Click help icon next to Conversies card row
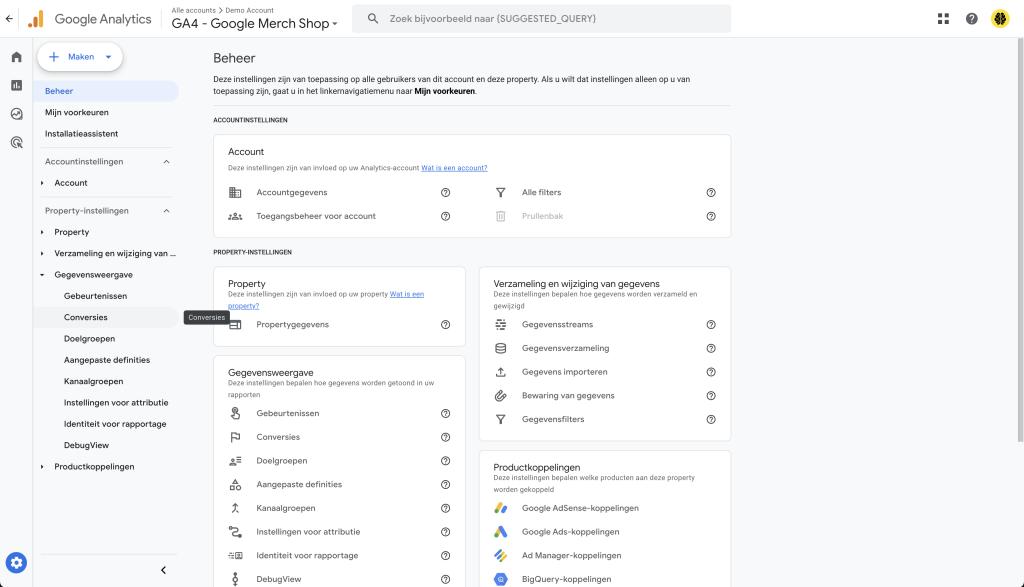This screenshot has height=587, width=1024. (445, 437)
